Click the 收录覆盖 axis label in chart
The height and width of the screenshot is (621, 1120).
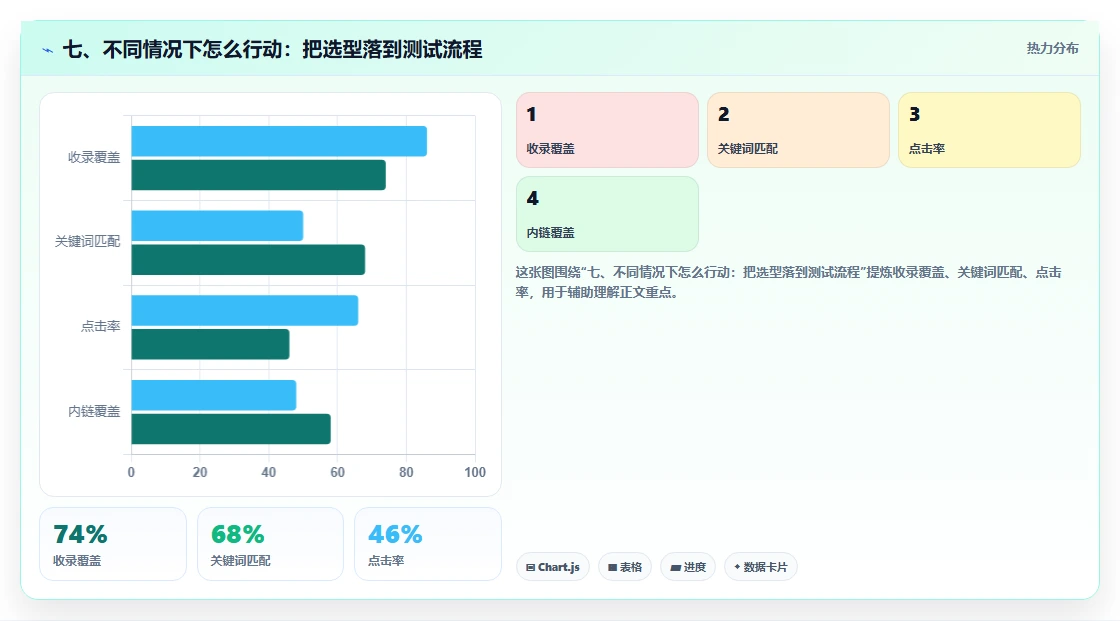94,157
